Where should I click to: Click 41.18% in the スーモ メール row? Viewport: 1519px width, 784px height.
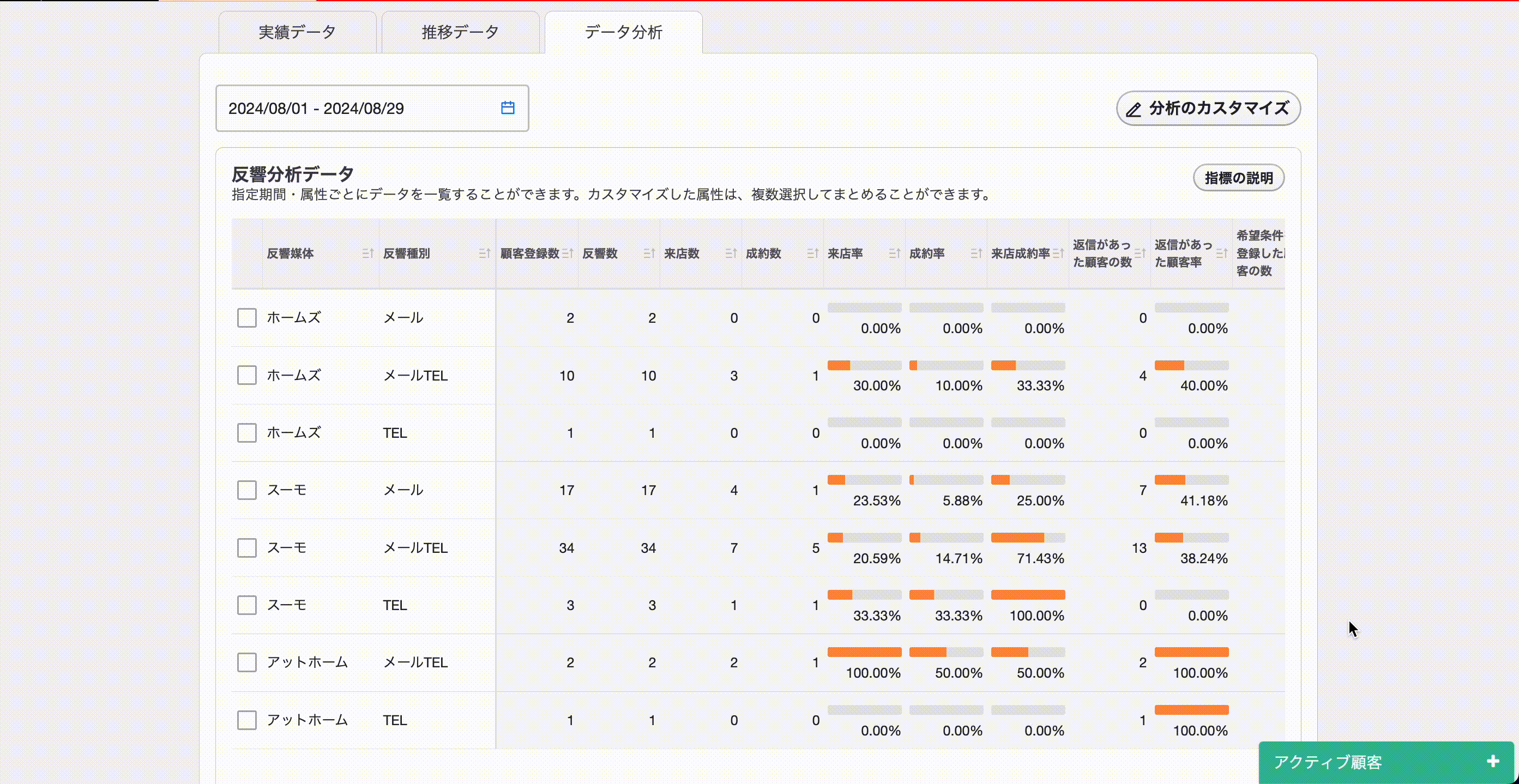point(1204,501)
